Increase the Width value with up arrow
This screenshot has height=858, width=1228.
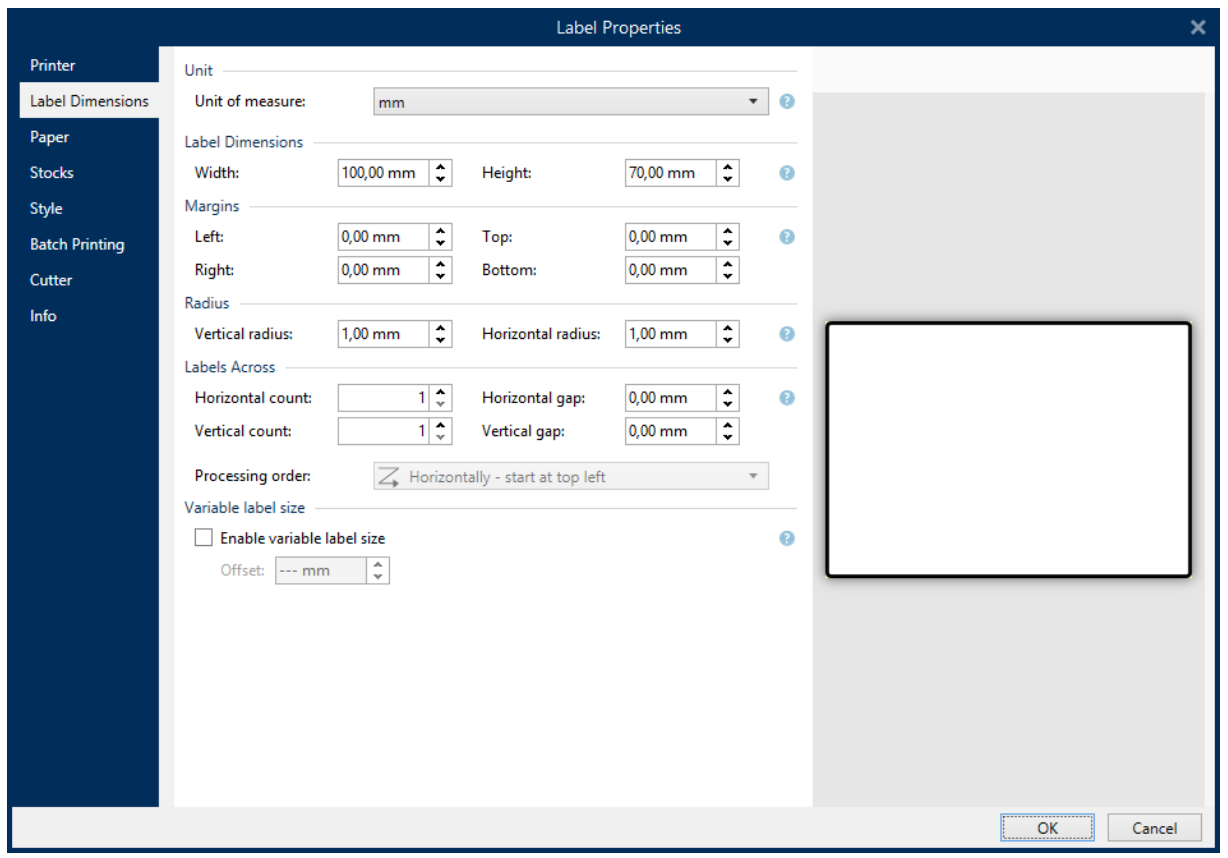(x=441, y=168)
